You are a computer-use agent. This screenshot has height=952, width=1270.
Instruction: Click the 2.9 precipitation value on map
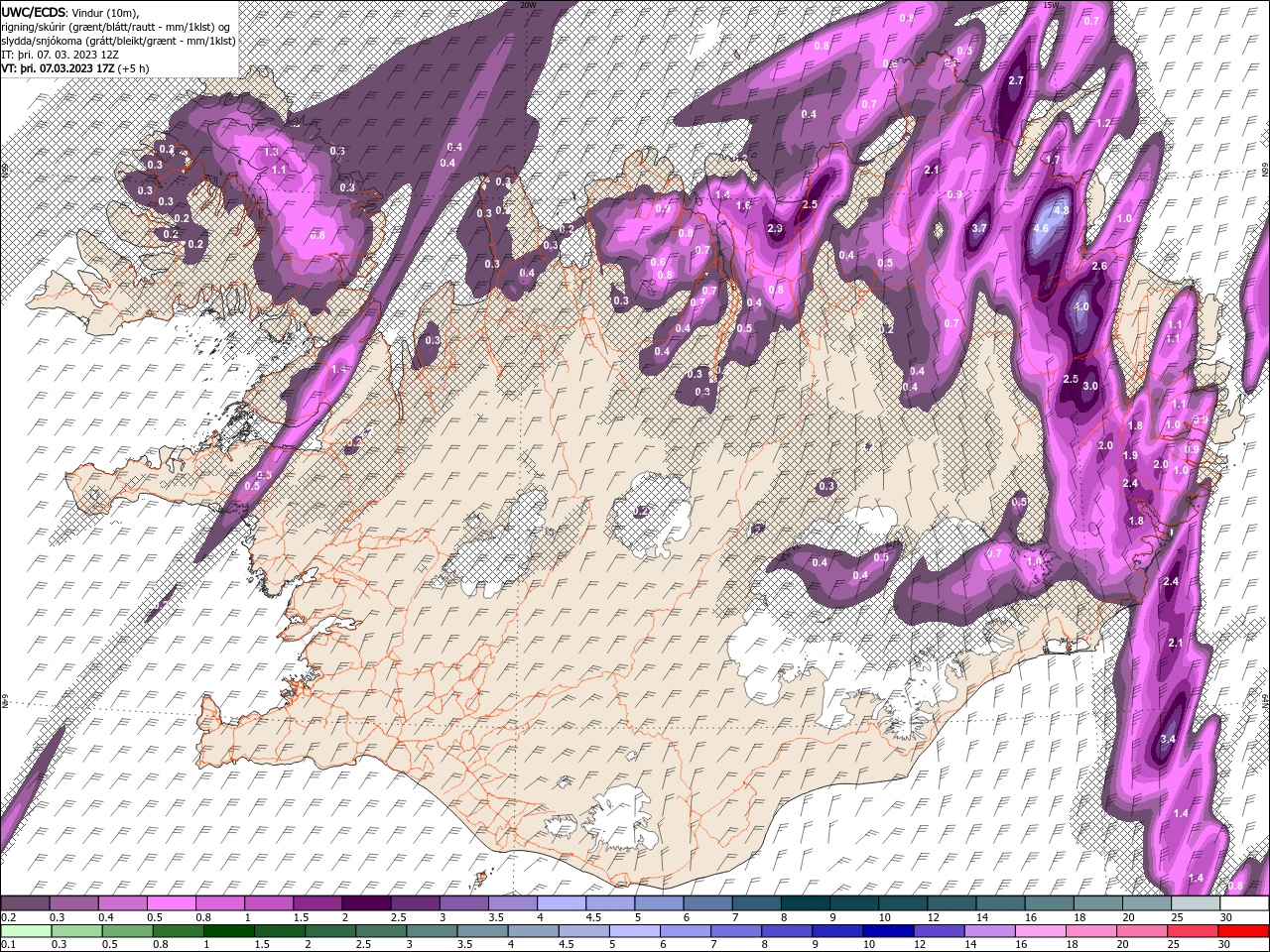pos(776,228)
